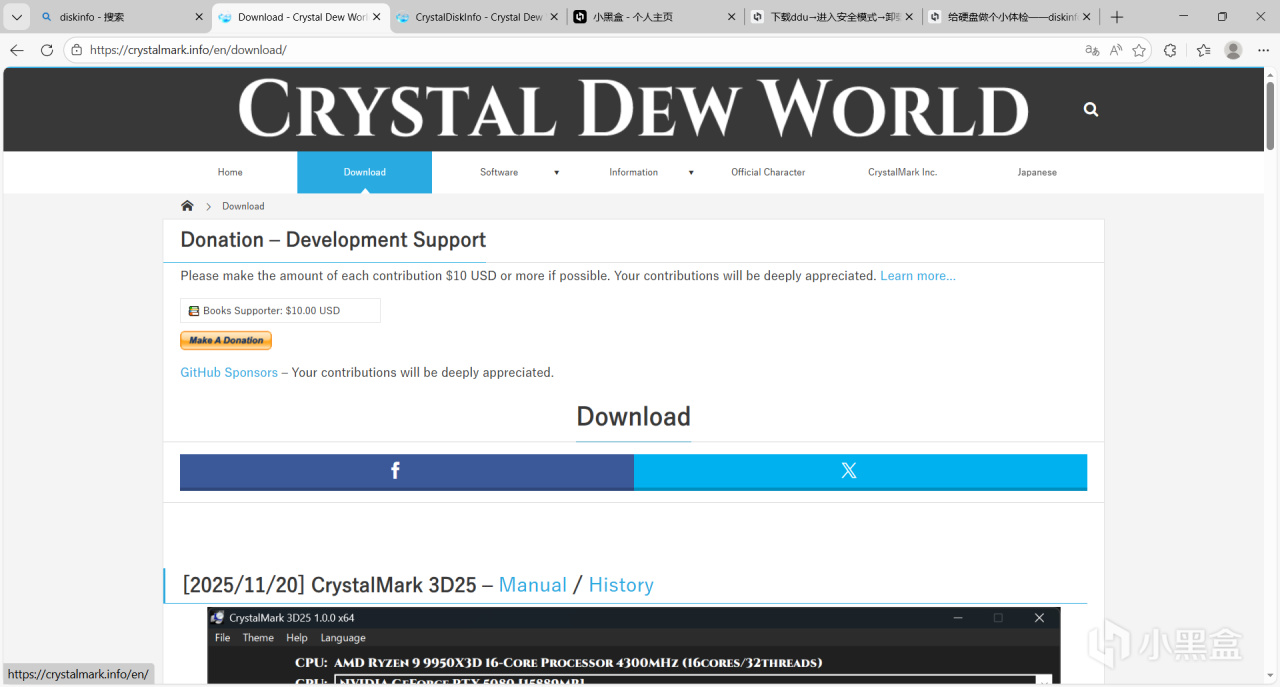Open the CrystalMark Inc. menu item
Image resolution: width=1280 pixels, height=687 pixels.
[x=903, y=172]
